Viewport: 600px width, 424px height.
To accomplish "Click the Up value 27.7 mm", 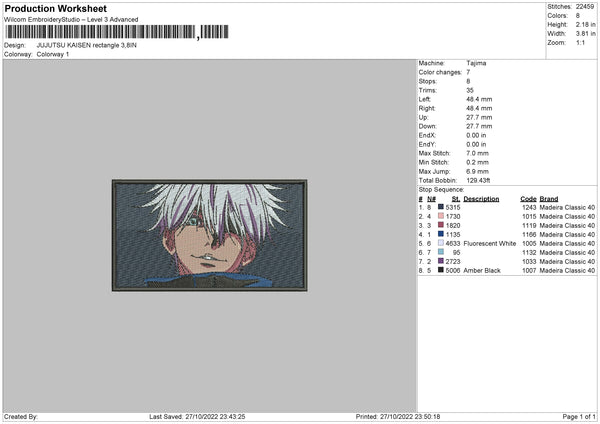I will click(479, 117).
